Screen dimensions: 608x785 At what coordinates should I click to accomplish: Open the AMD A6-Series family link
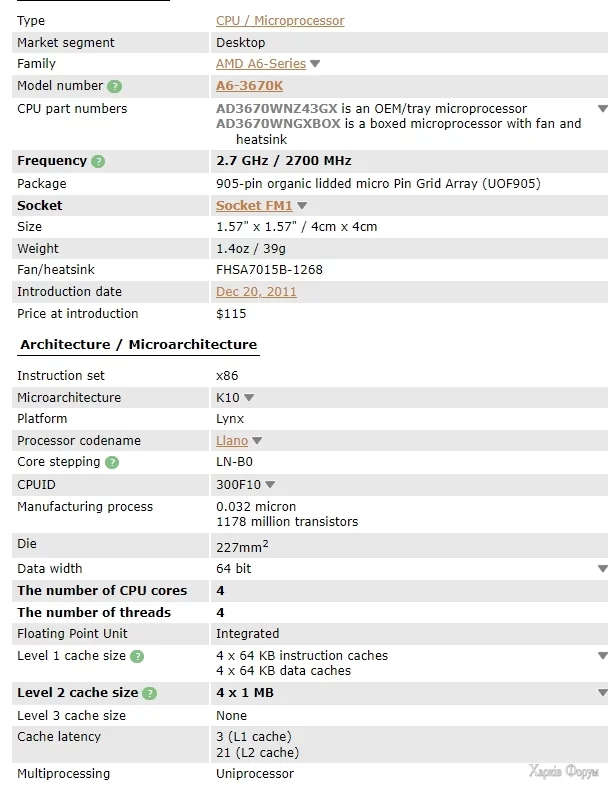[x=260, y=64]
